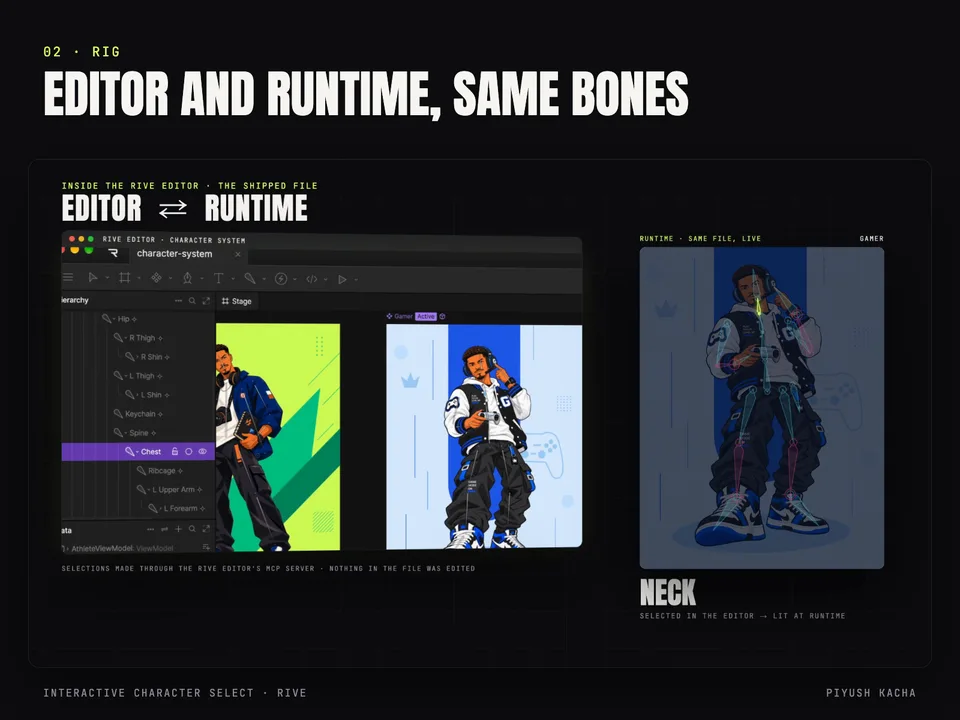The width and height of the screenshot is (960, 720).
Task: Click the 'NECK' selected bone label
Action: coord(668,592)
